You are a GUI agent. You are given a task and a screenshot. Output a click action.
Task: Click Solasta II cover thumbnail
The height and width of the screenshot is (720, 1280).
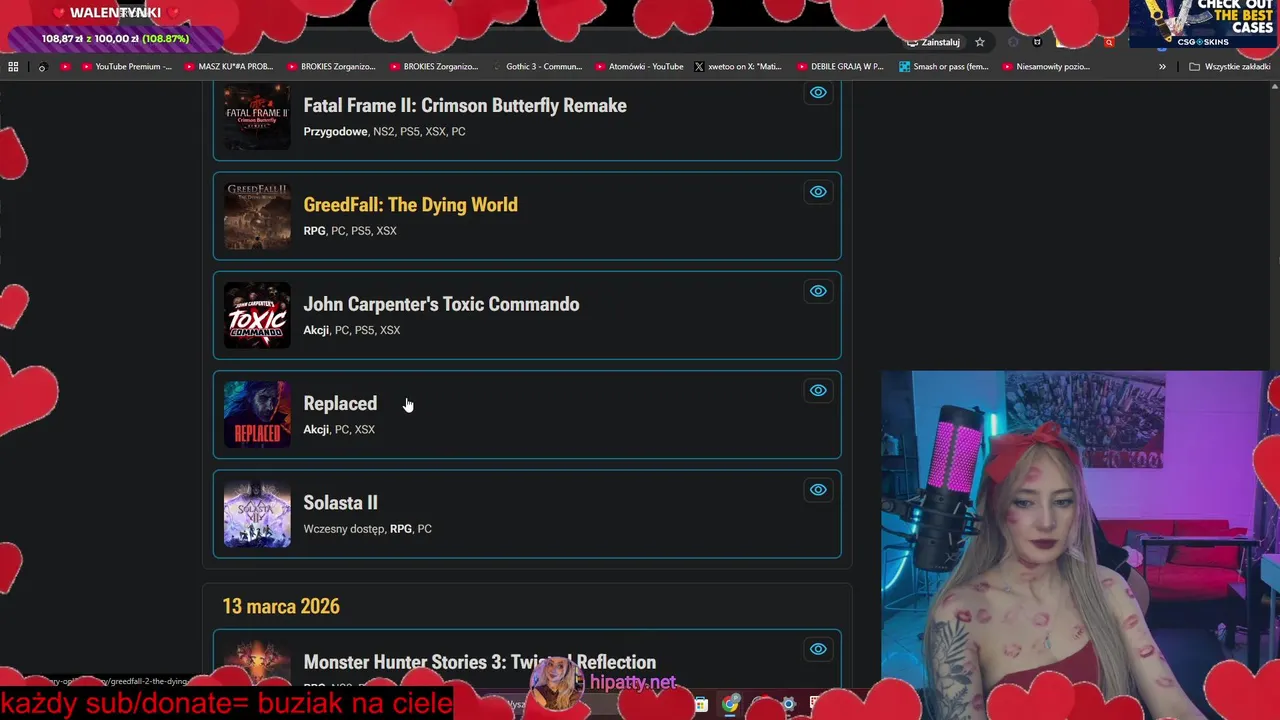coord(257,514)
